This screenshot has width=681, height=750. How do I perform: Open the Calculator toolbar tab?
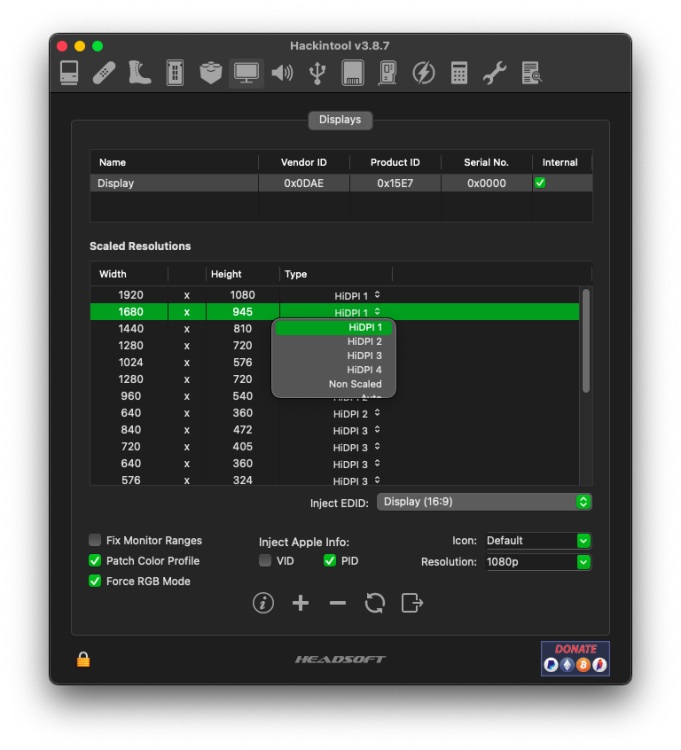[x=459, y=73]
